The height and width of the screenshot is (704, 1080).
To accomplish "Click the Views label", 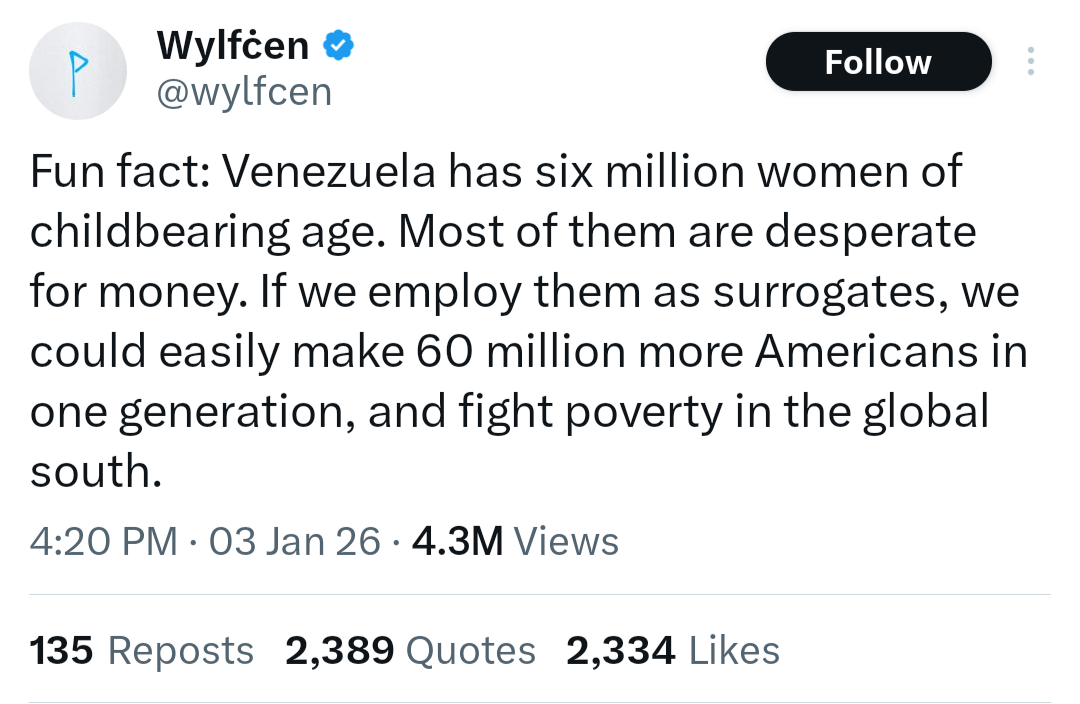I will point(566,541).
